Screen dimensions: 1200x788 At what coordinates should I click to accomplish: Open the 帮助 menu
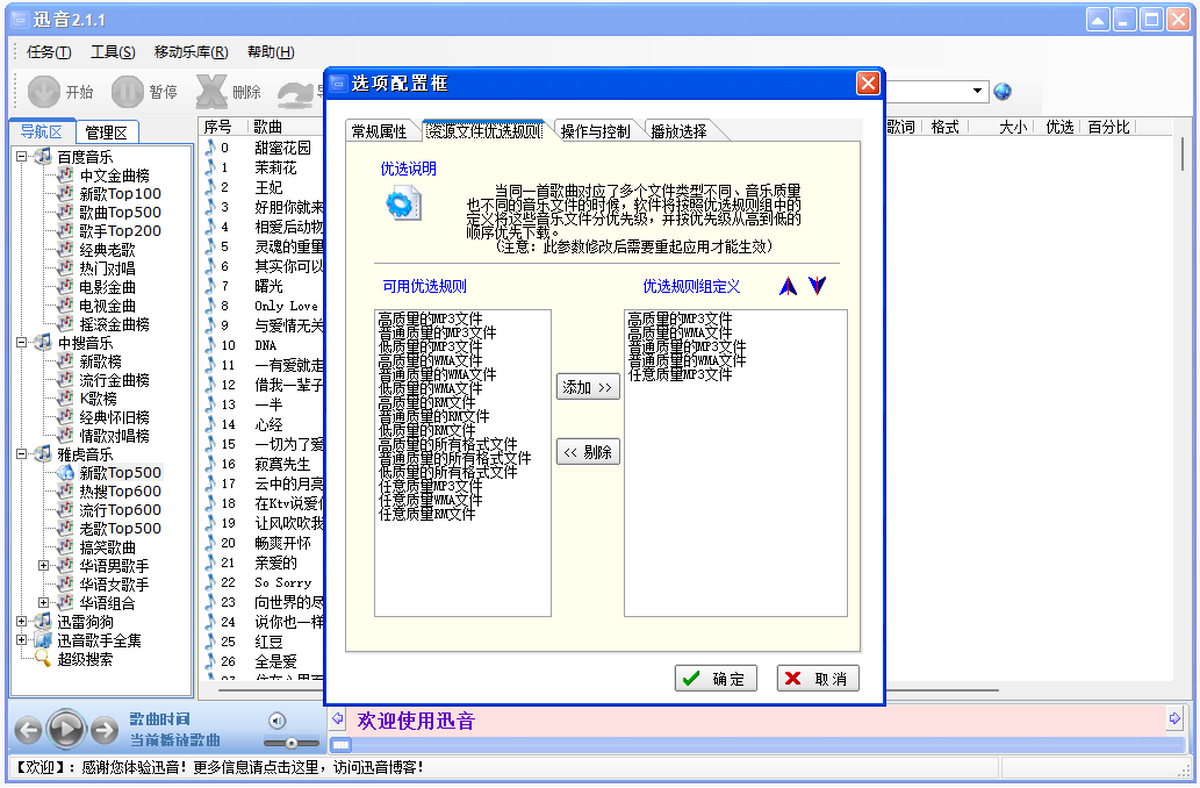click(270, 52)
